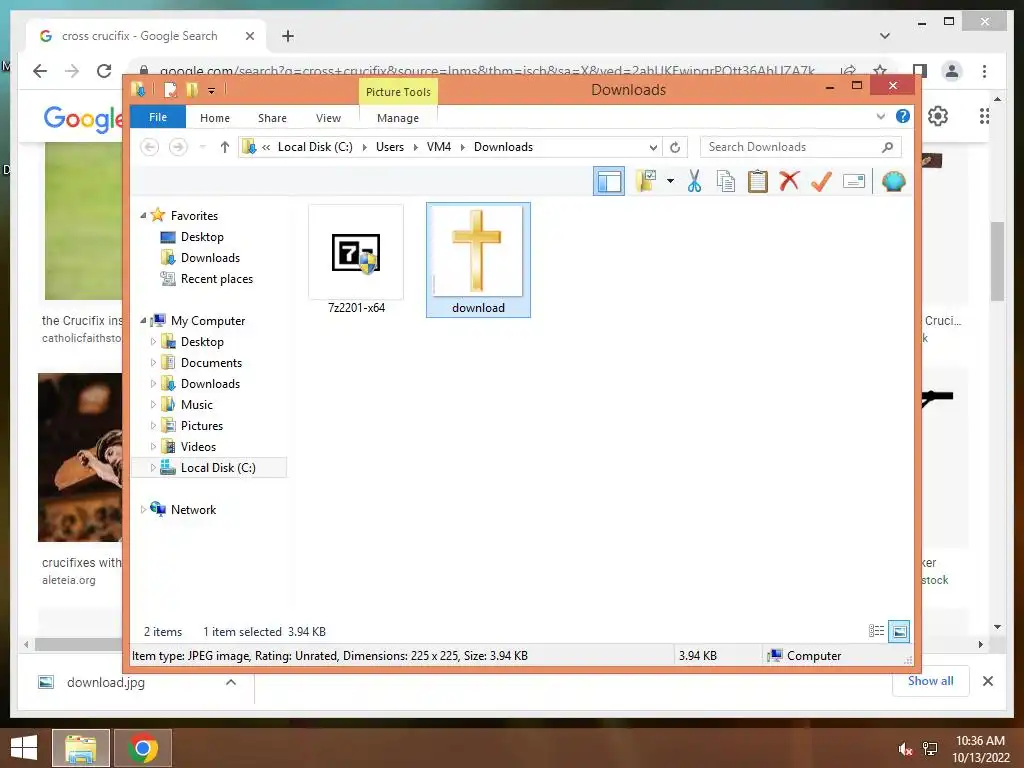Select Recent places in Favorites

[217, 279]
